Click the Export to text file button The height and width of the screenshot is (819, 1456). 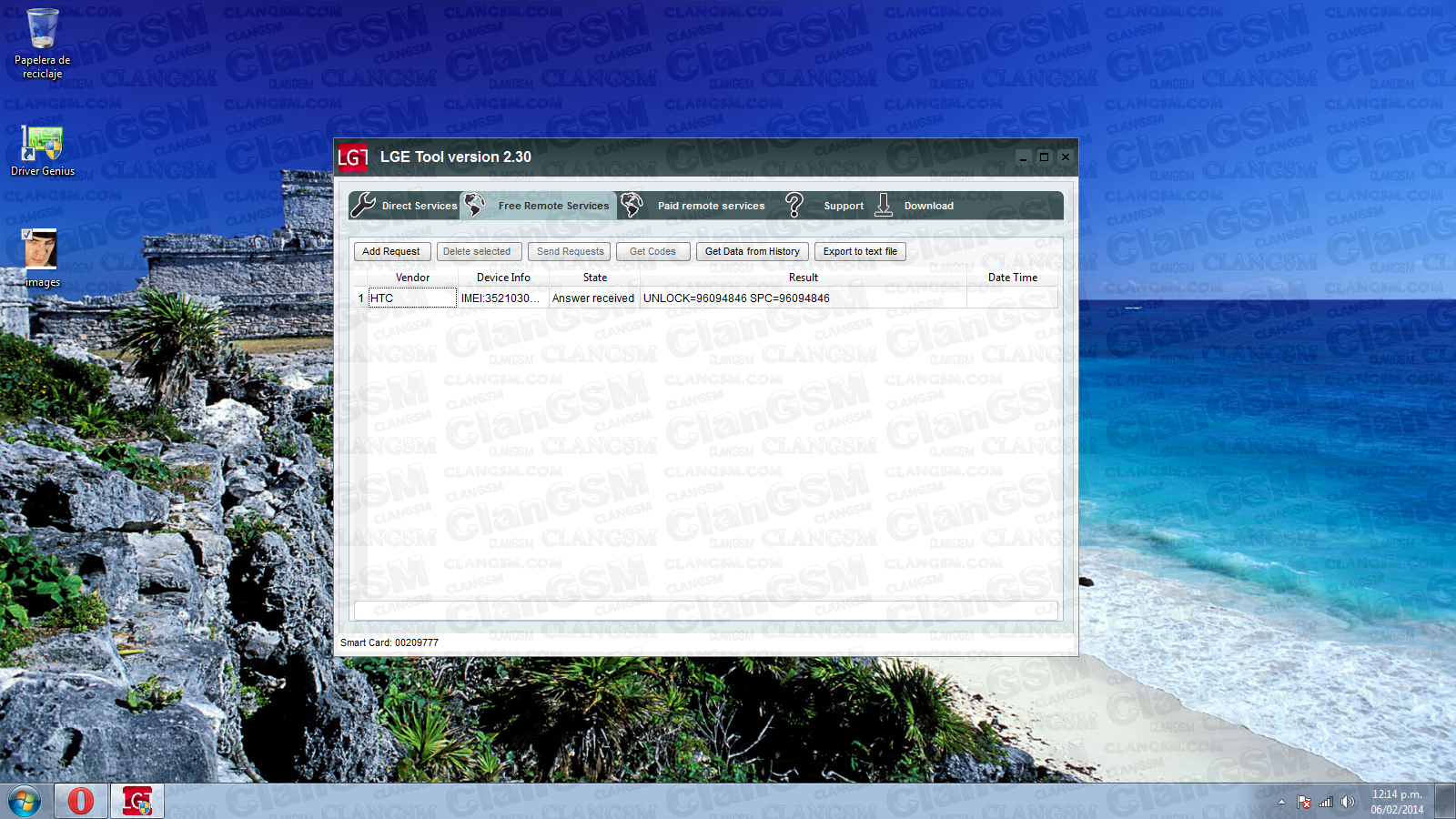860,251
